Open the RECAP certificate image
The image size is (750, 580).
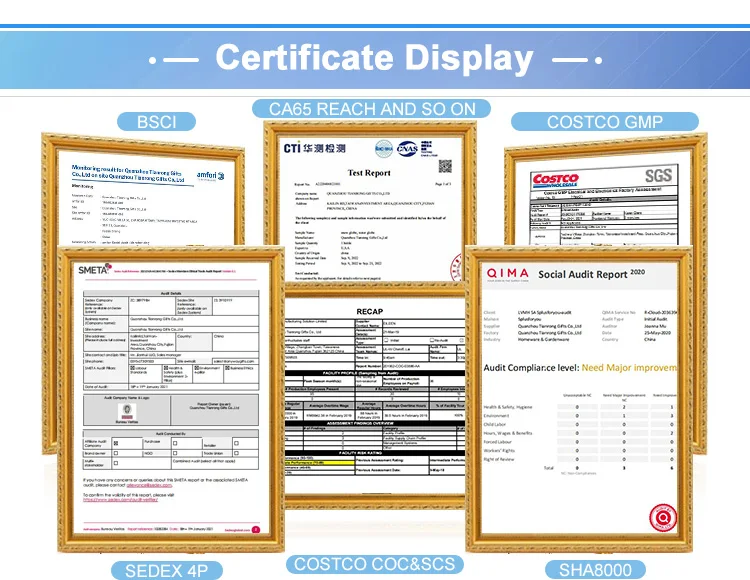click(375, 397)
